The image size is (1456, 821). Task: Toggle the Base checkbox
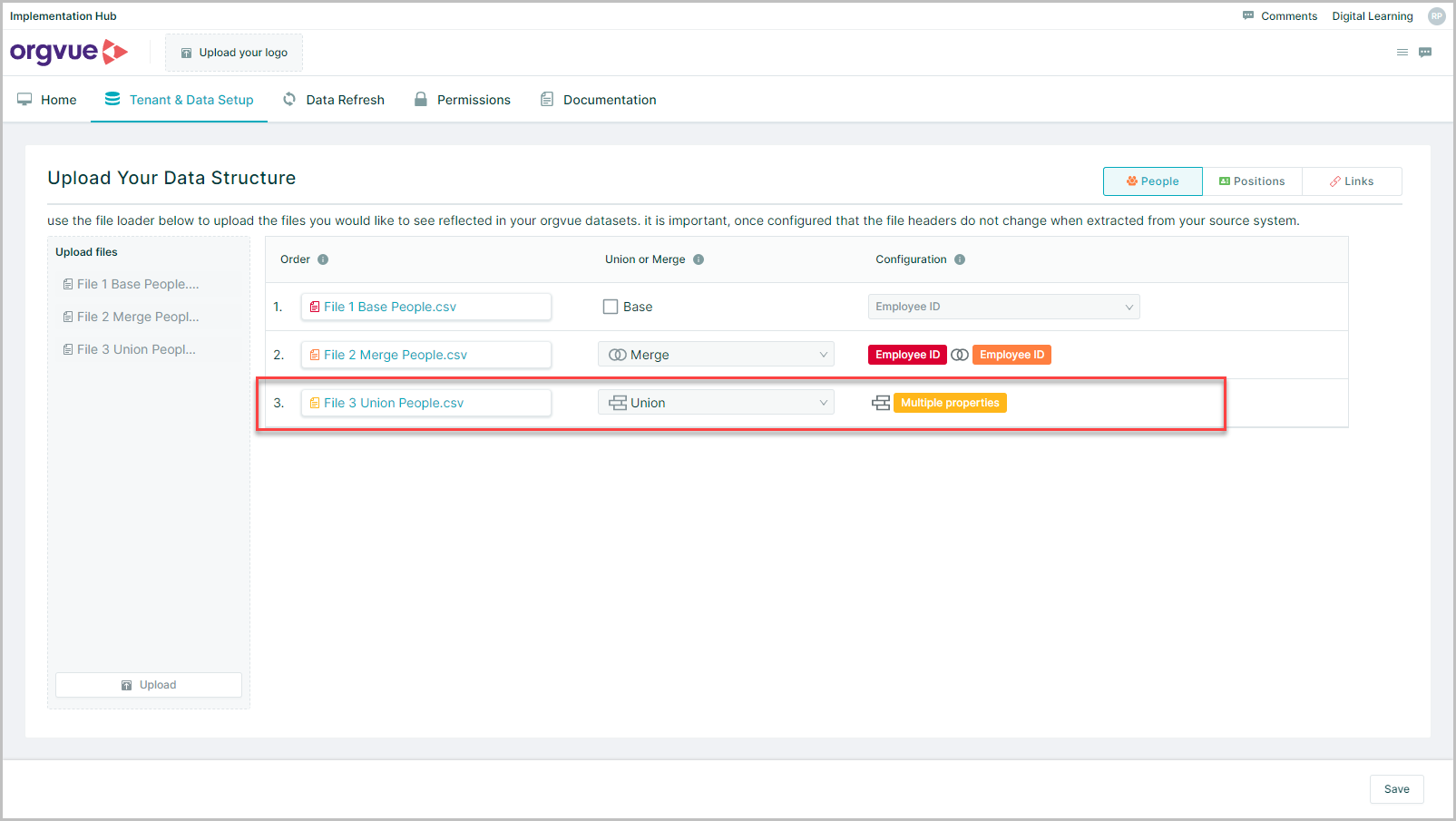[611, 307]
